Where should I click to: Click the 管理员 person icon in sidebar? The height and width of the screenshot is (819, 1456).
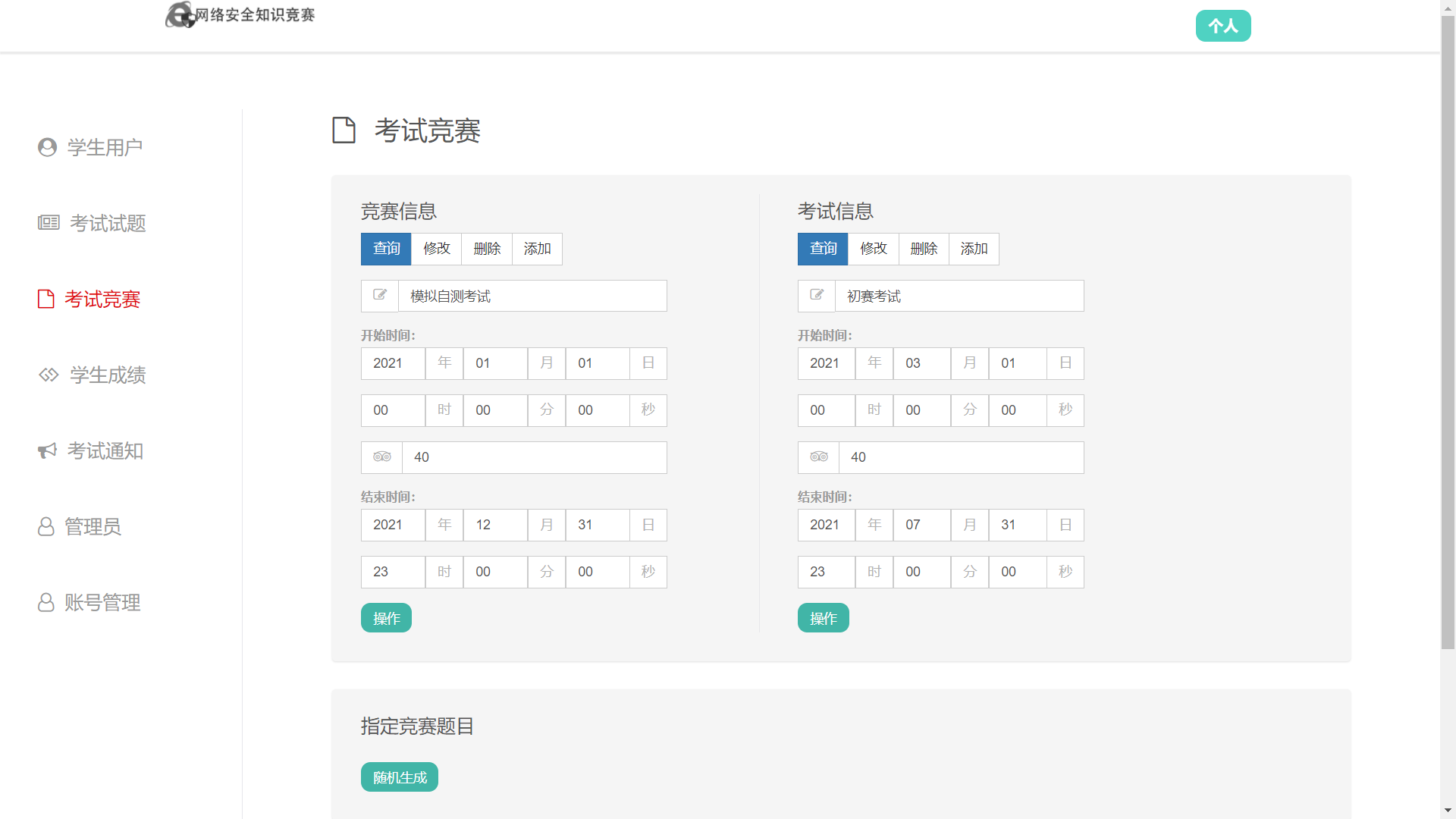pos(45,526)
